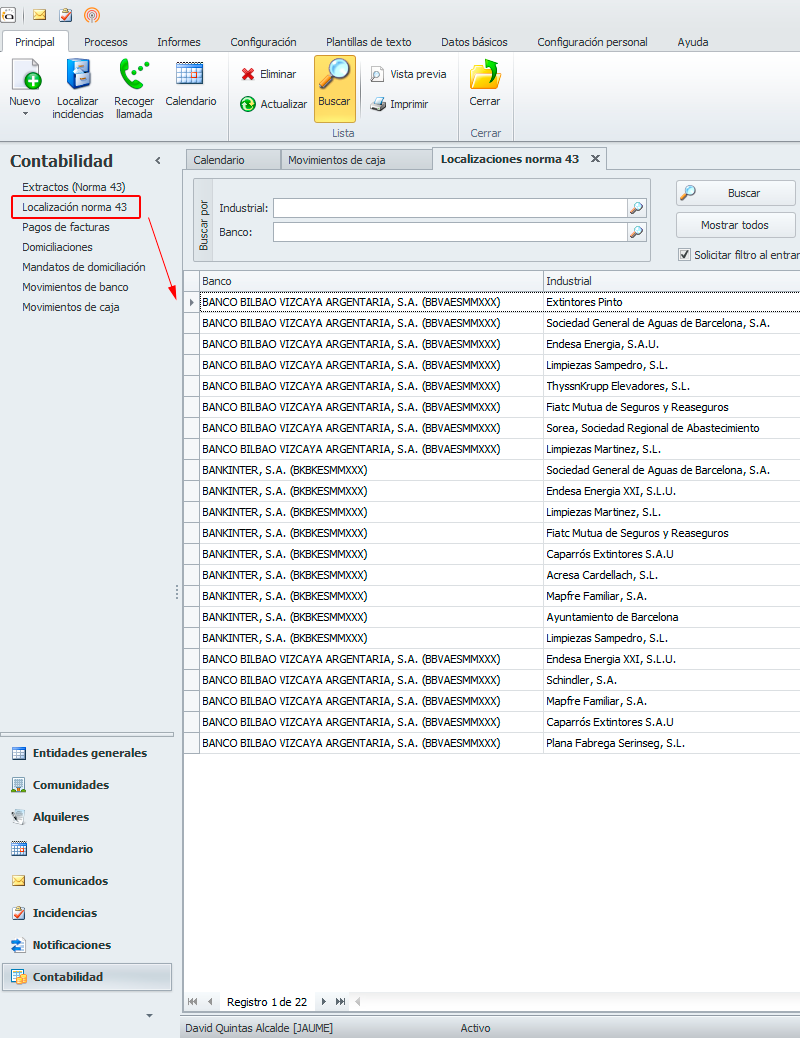Click Imprimir printer button
Screen dimensions: 800x1038
(399, 104)
